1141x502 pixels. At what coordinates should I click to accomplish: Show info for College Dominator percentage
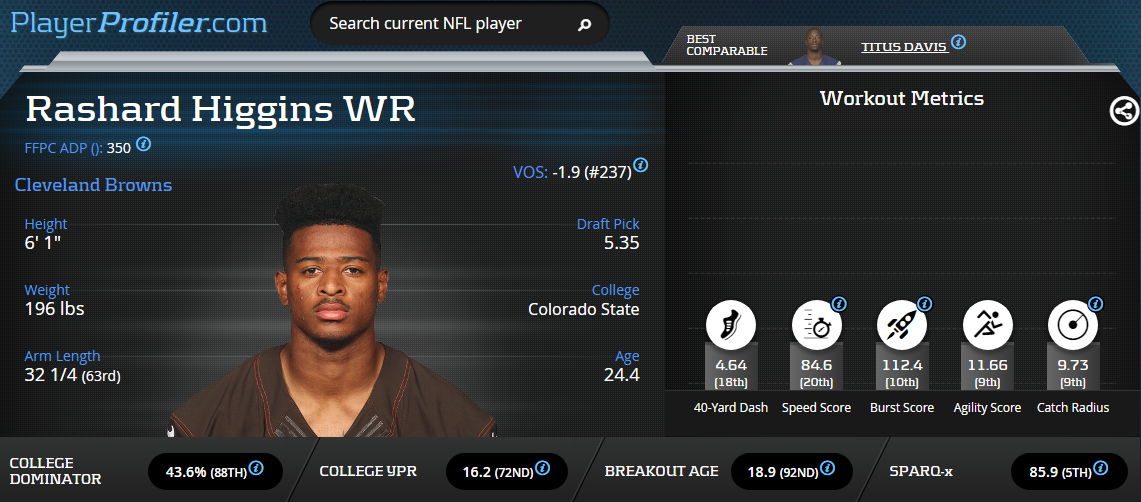(x=256, y=467)
